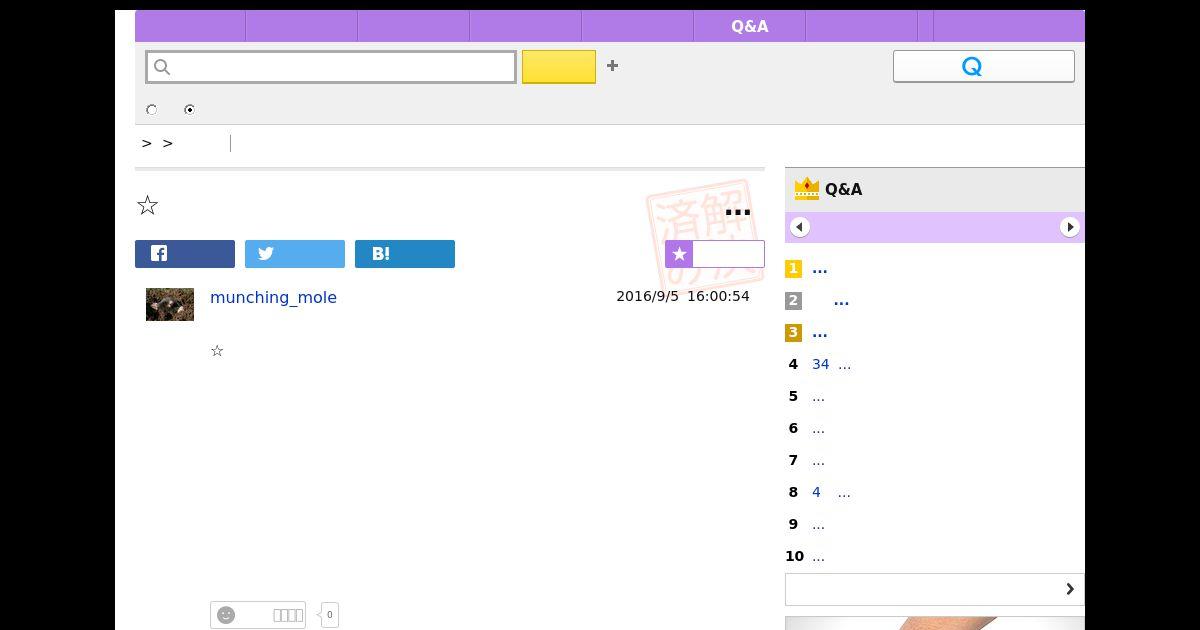1200x630 pixels.
Task: Focus the search text field
Action: [331, 67]
